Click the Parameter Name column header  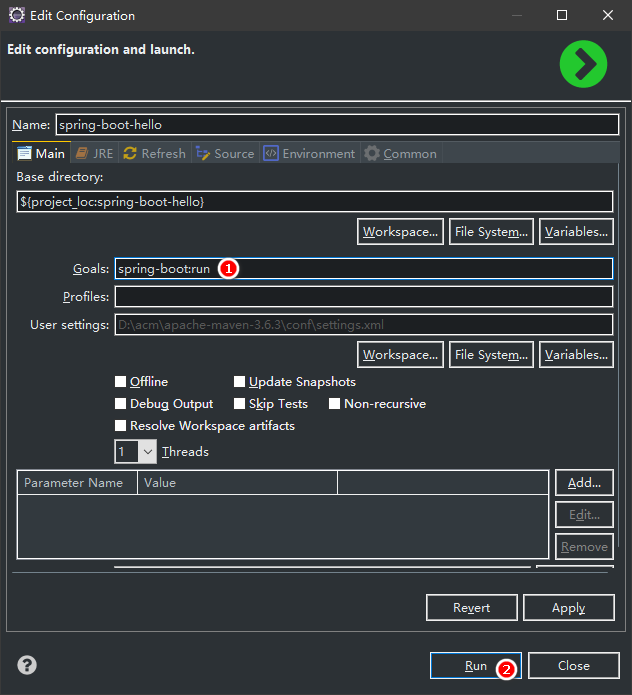point(77,483)
